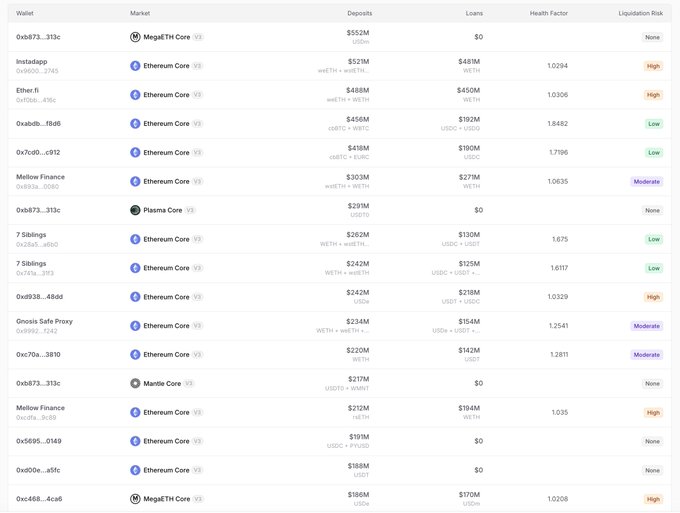680x513 pixels.
Task: Sort the table by the Deposits column header
Action: pos(360,13)
